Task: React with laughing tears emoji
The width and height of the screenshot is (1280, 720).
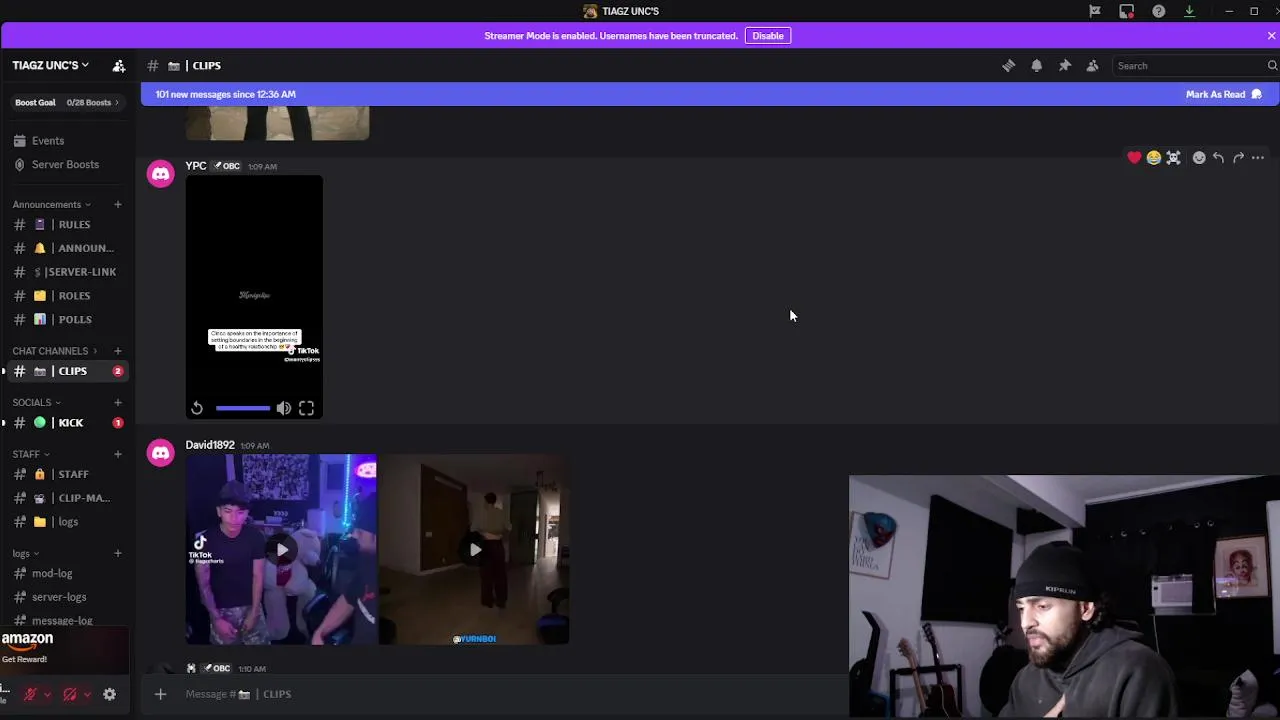Action: pyautogui.click(x=1154, y=158)
